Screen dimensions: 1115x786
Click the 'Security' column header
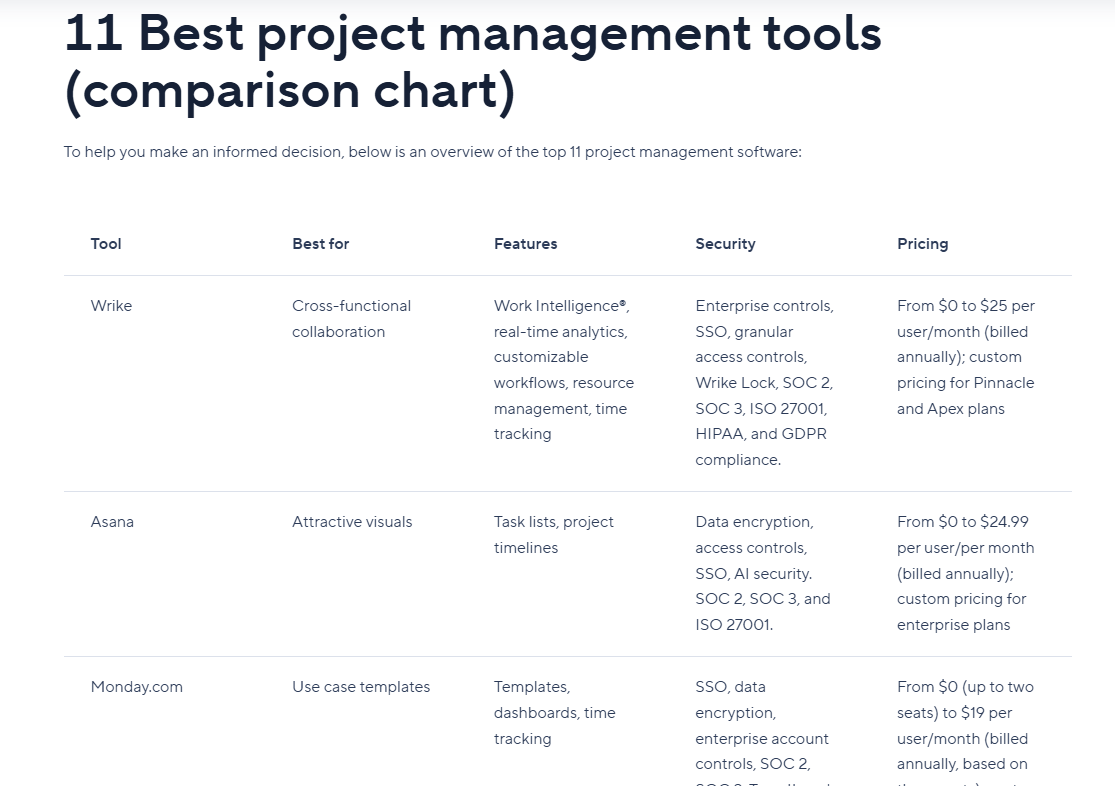click(x=725, y=244)
